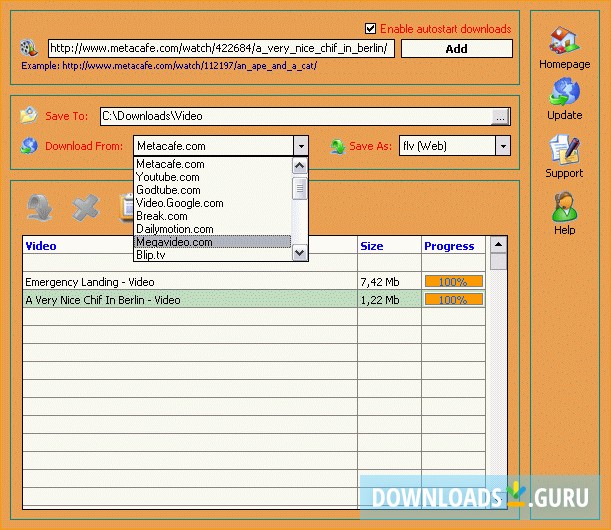611x530 pixels.
Task: Toggle Enable autostart downloads checkbox
Action: tap(370, 28)
